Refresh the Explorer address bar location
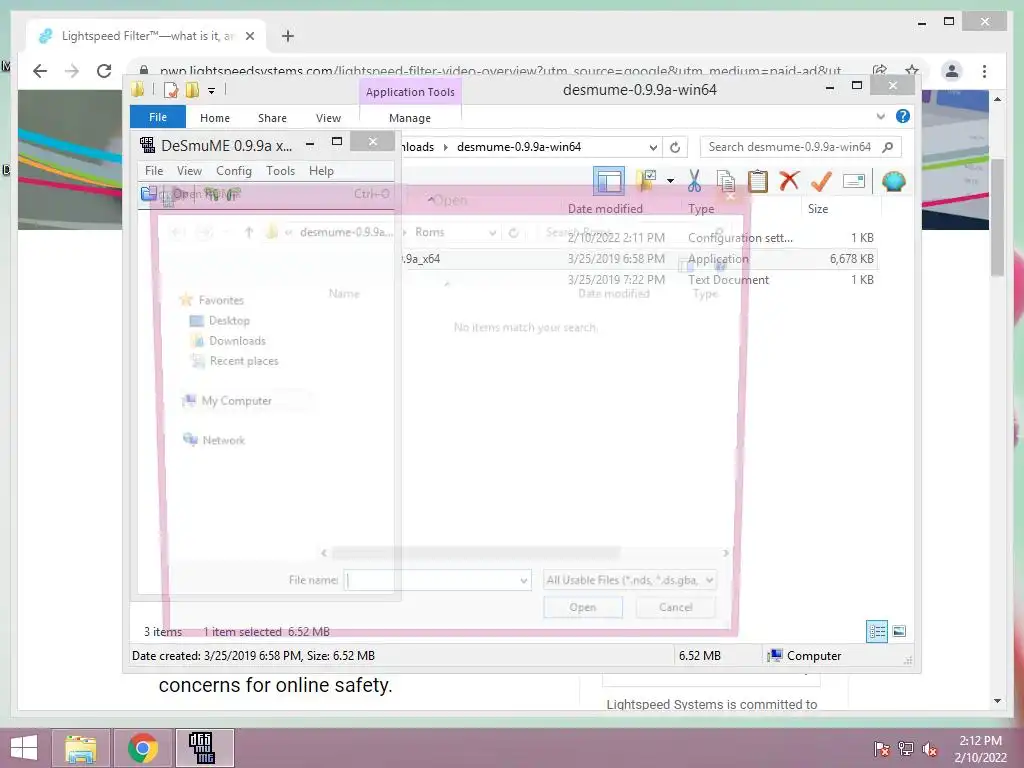The image size is (1024, 768). (675, 147)
